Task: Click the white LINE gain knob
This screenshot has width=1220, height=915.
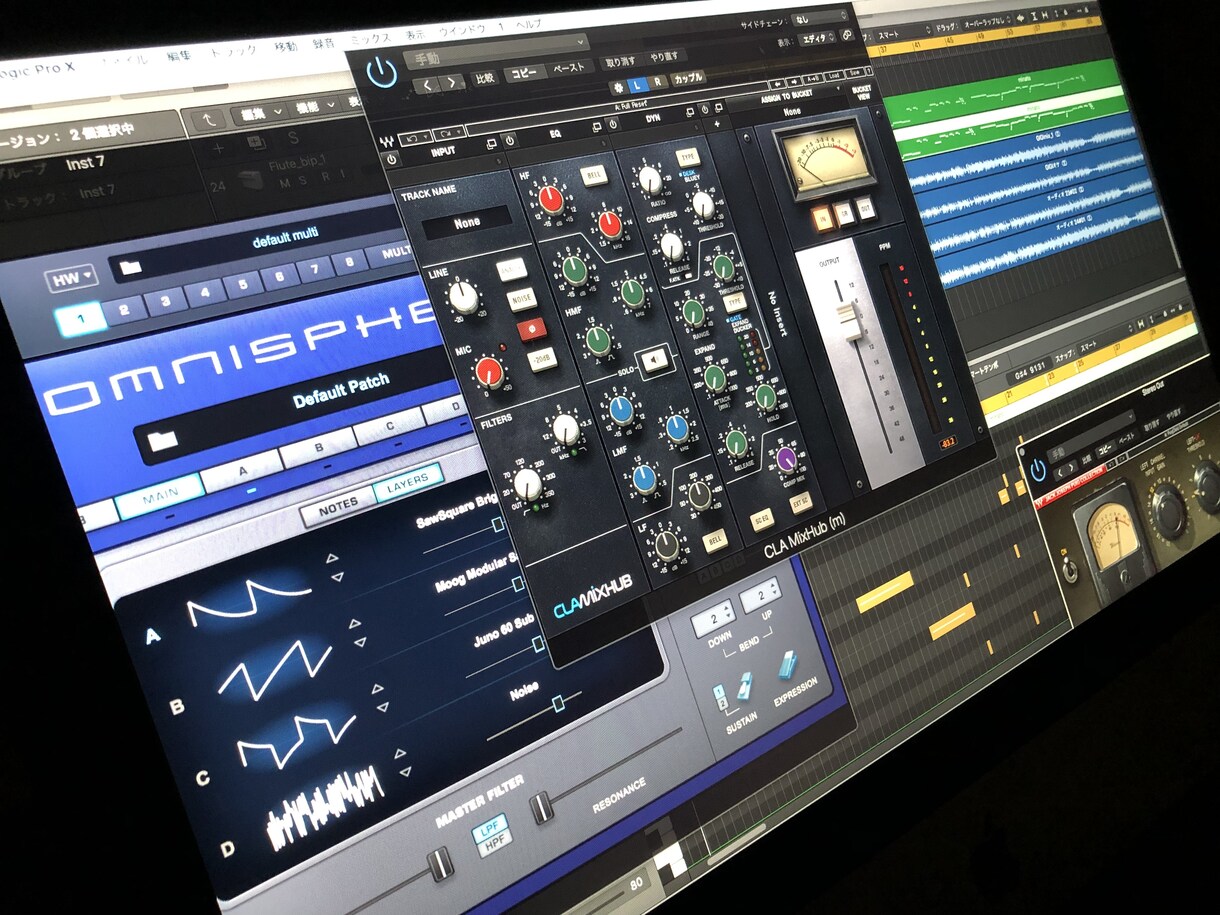Action: click(x=463, y=297)
